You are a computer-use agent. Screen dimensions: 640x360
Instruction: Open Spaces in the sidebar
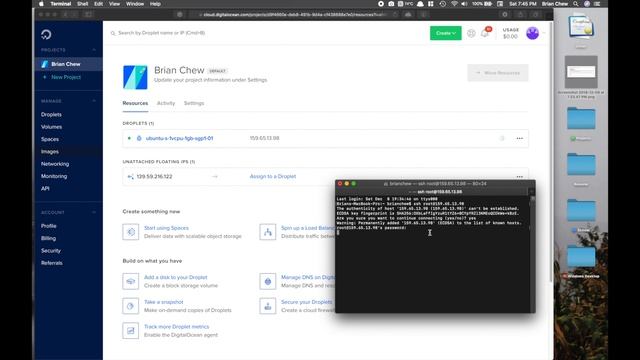click(50, 139)
